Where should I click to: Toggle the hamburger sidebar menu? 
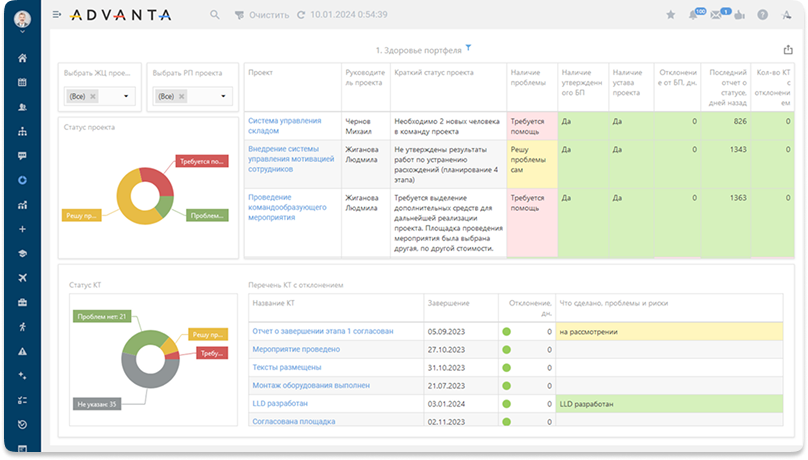coord(57,16)
